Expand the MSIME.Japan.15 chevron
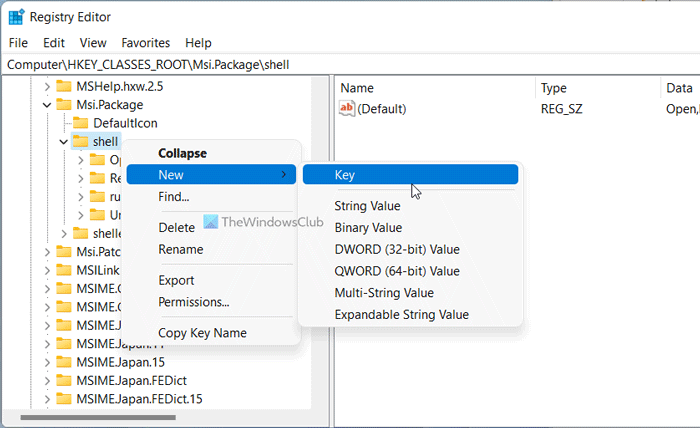Screen dimensions: 700x428 (47, 362)
